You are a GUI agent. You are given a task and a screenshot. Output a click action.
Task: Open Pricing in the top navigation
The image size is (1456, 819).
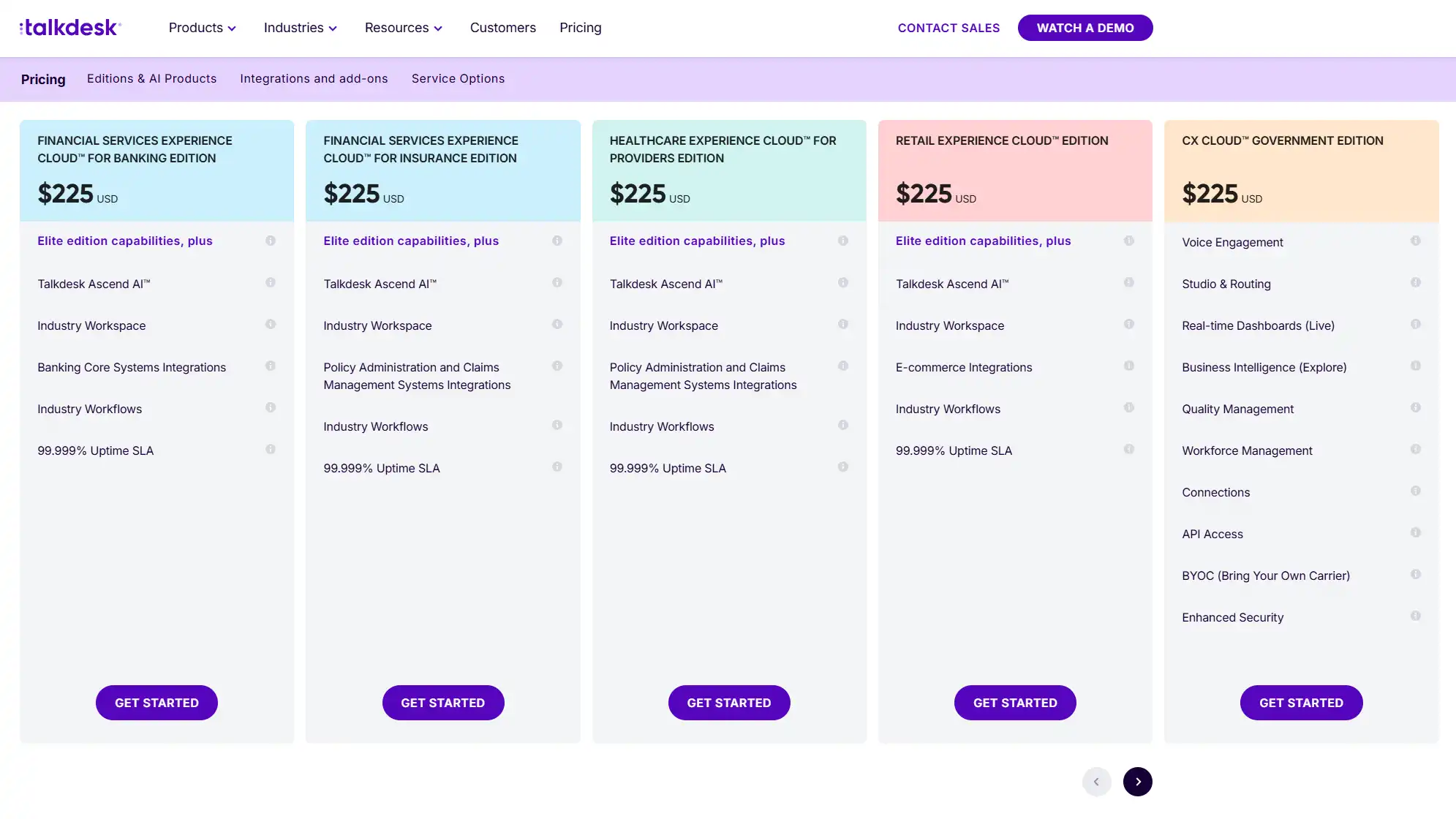tap(581, 28)
